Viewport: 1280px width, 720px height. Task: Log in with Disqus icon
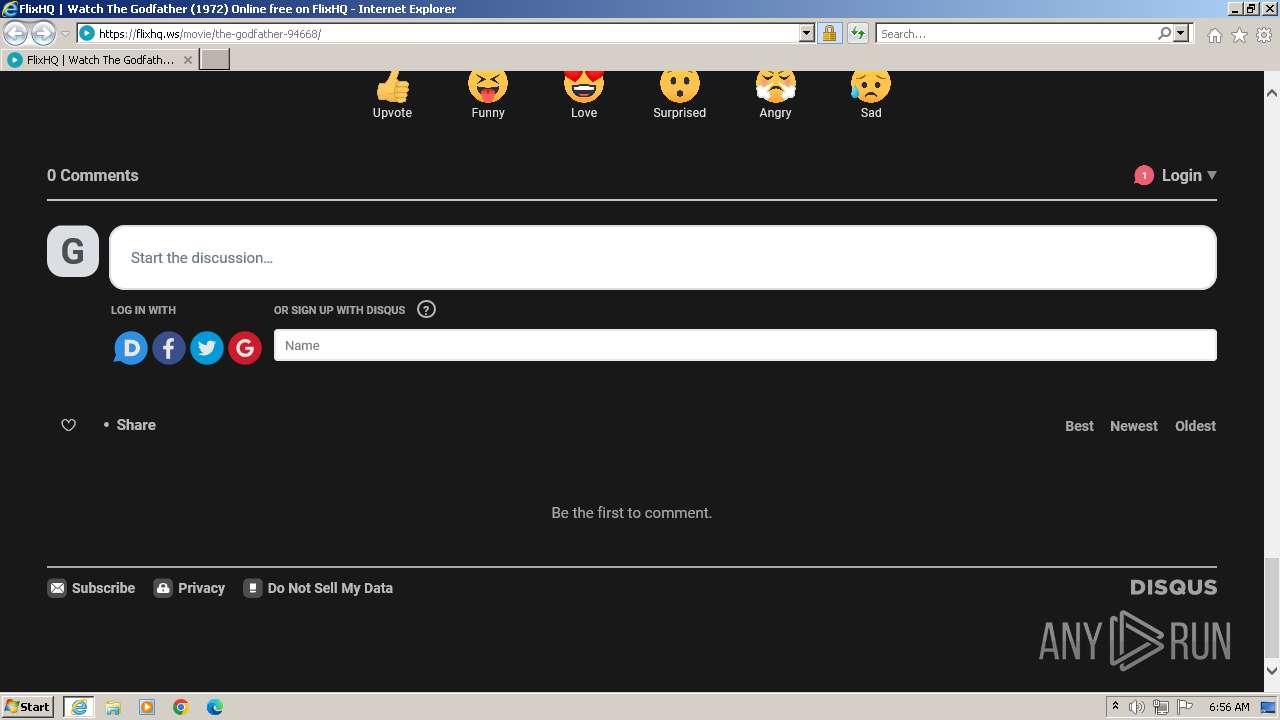click(x=131, y=348)
